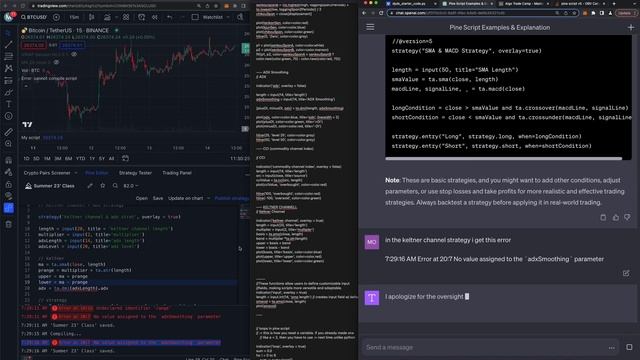Click the stop generating square button
The width and height of the screenshot is (640, 360).
pyautogui.click(x=629, y=347)
